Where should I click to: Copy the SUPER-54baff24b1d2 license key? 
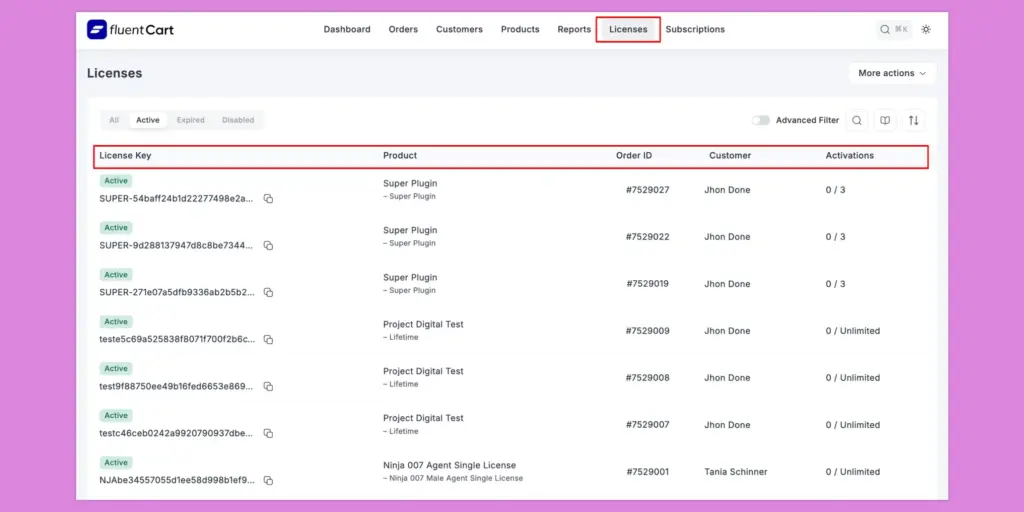(268, 199)
